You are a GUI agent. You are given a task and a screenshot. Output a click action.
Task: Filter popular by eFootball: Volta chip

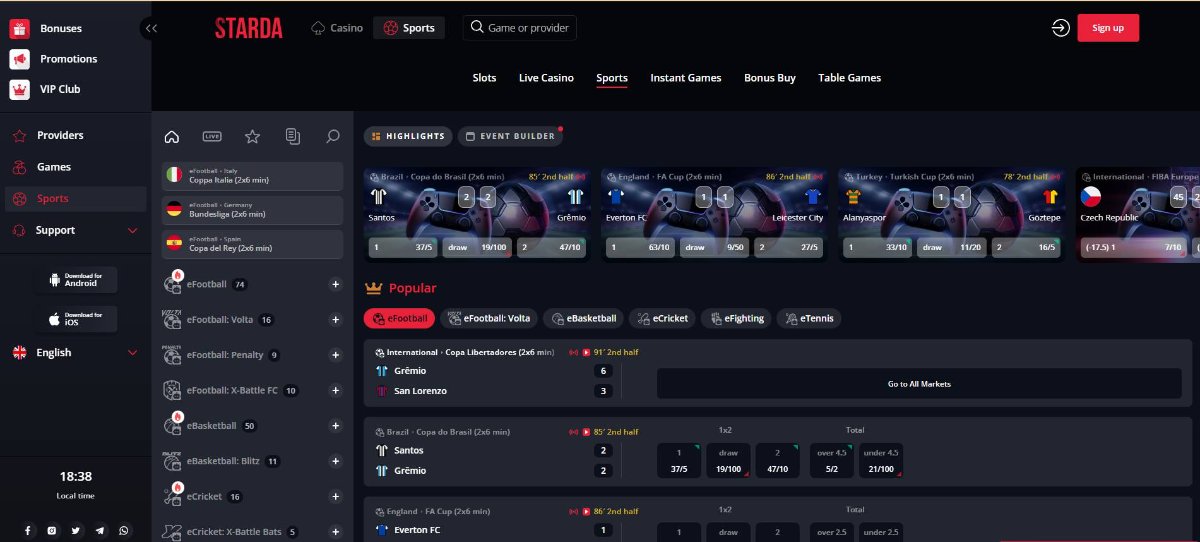pos(489,318)
